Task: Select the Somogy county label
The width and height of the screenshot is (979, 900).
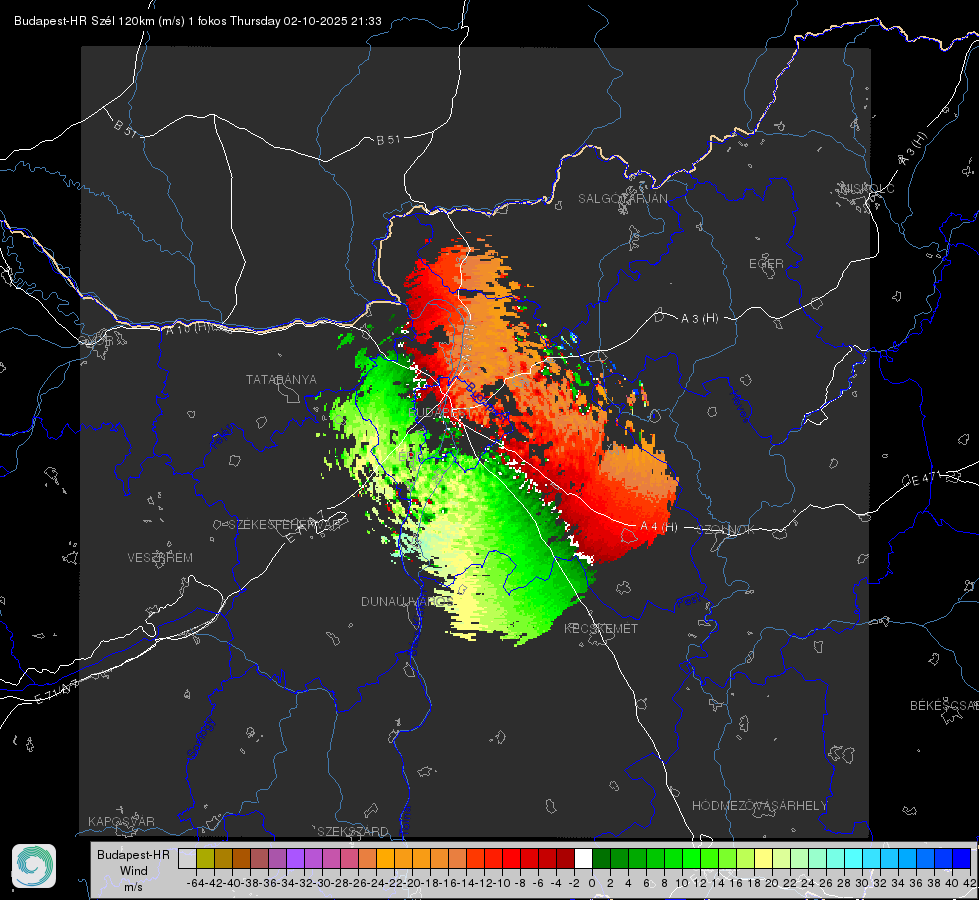Action: pyautogui.click(x=200, y=738)
